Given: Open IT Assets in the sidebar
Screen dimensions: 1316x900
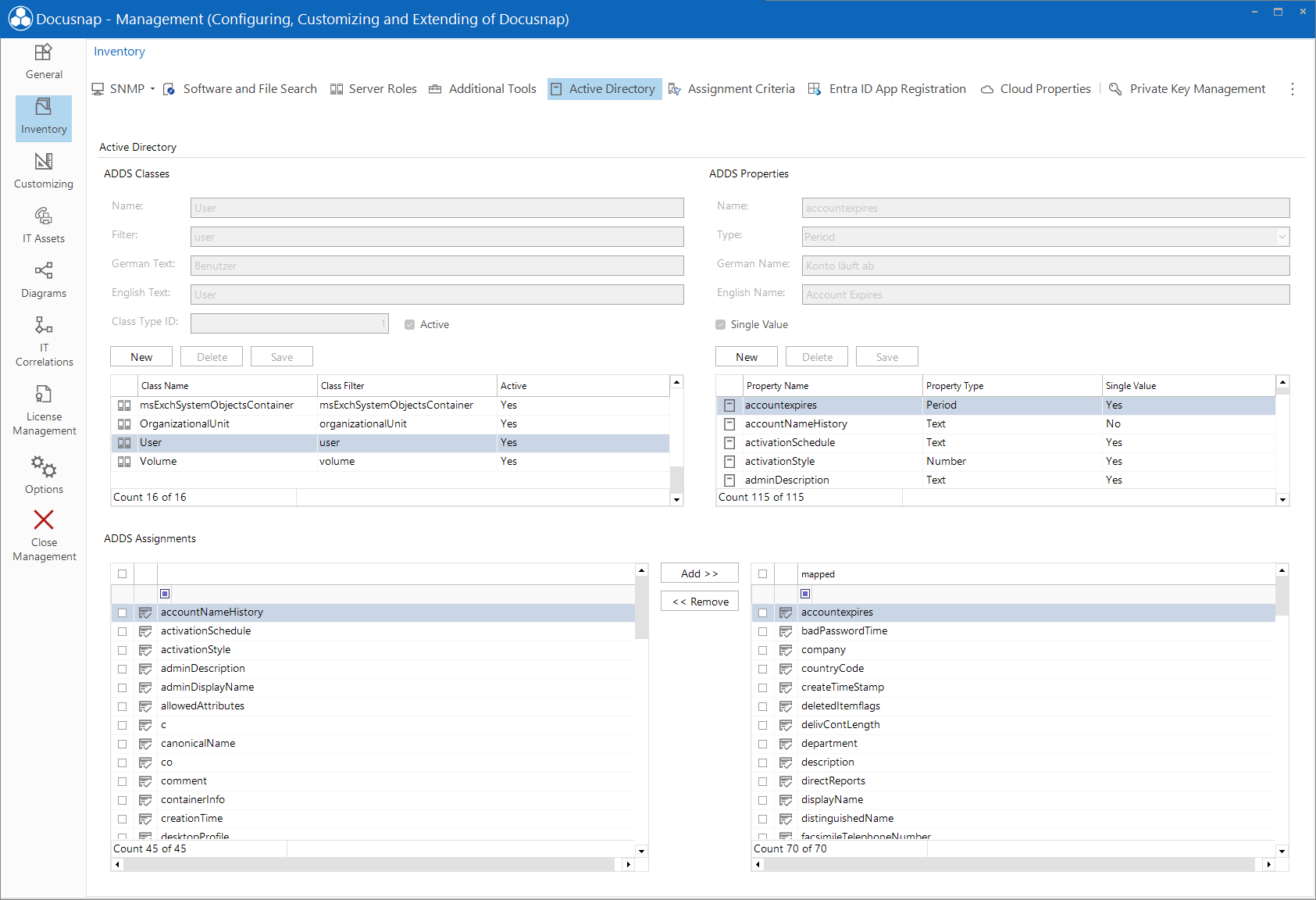Looking at the screenshot, I should (44, 226).
